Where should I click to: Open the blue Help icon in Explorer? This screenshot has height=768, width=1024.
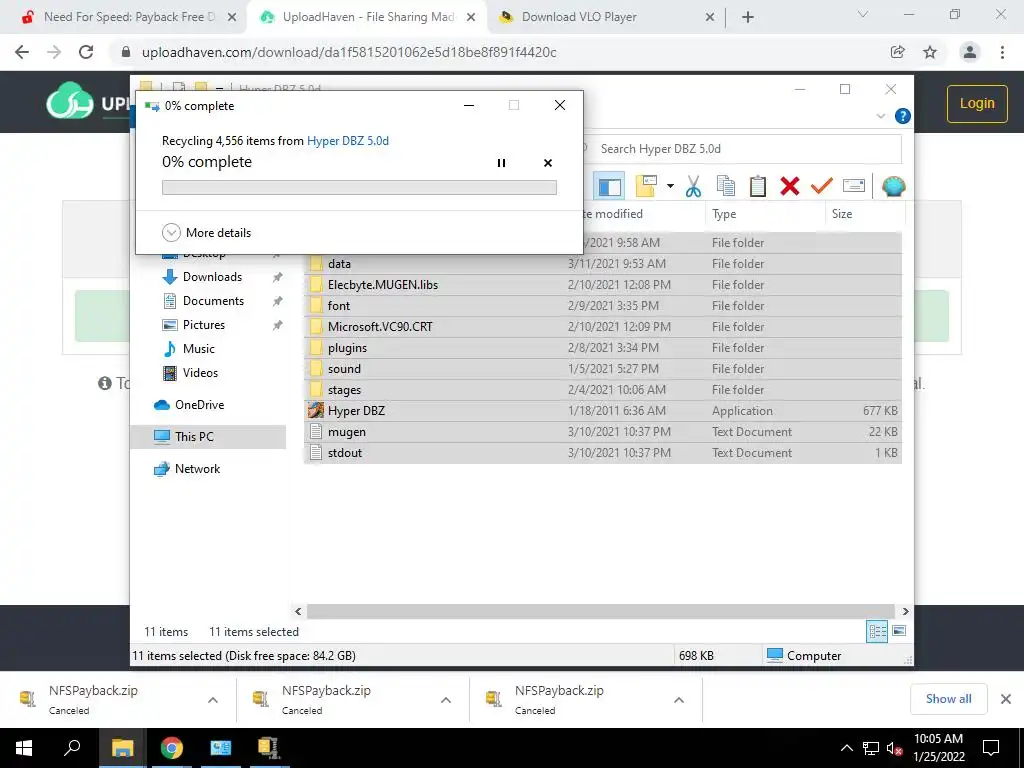pyautogui.click(x=903, y=116)
